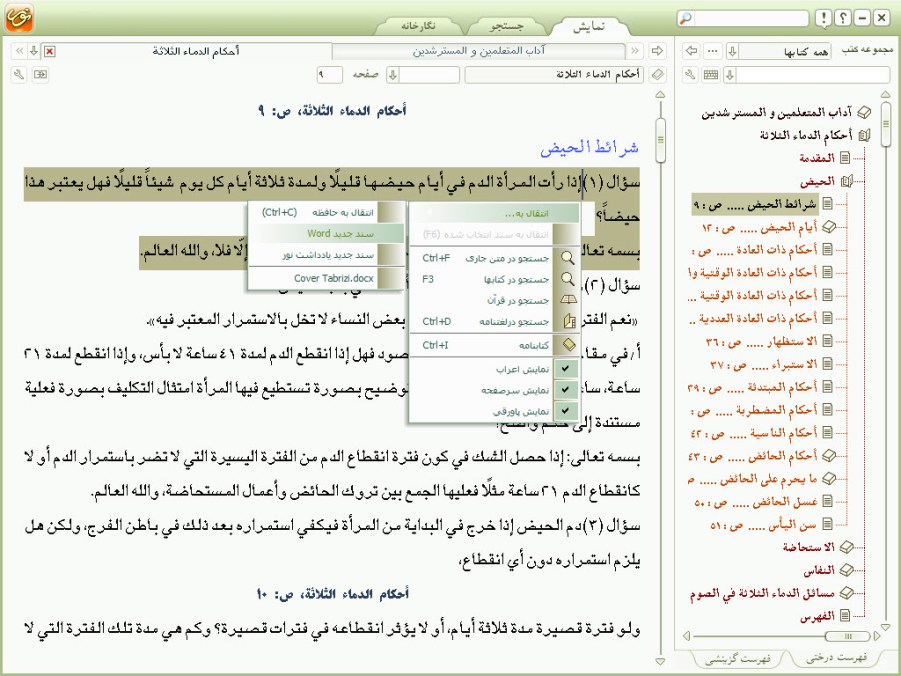Expand the النفاس node book icon
This screenshot has width=901, height=676.
(846, 570)
